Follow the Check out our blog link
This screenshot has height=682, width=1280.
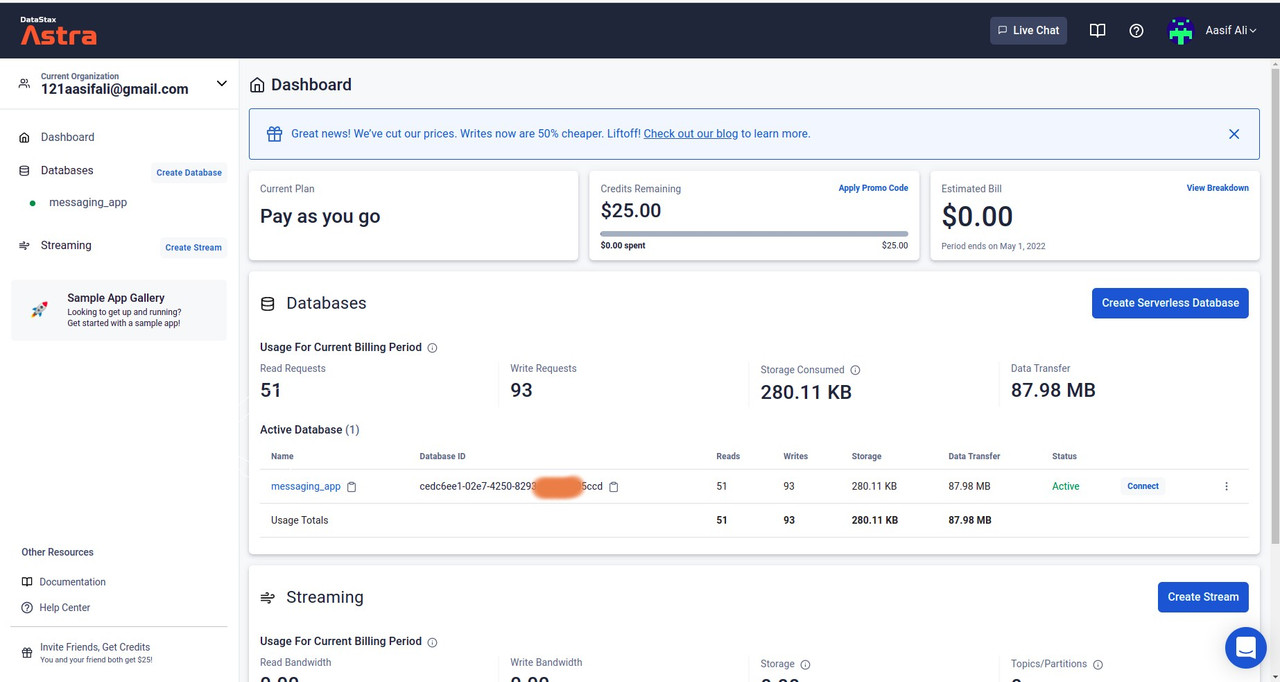click(691, 134)
